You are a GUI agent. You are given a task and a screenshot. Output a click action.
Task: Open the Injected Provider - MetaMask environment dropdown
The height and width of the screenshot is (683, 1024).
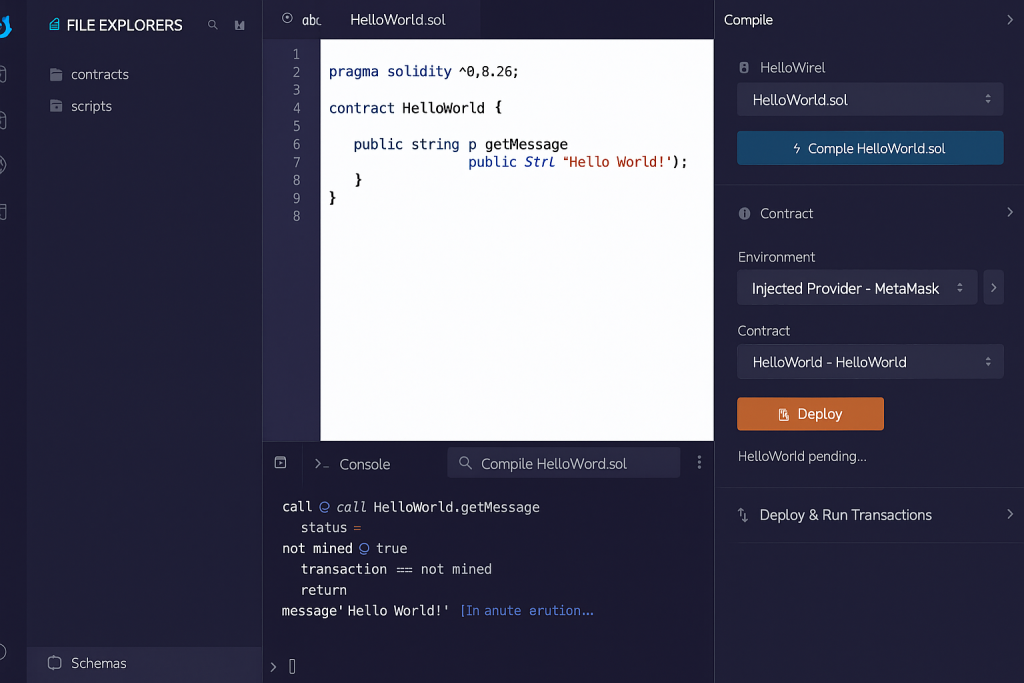[x=857, y=287]
